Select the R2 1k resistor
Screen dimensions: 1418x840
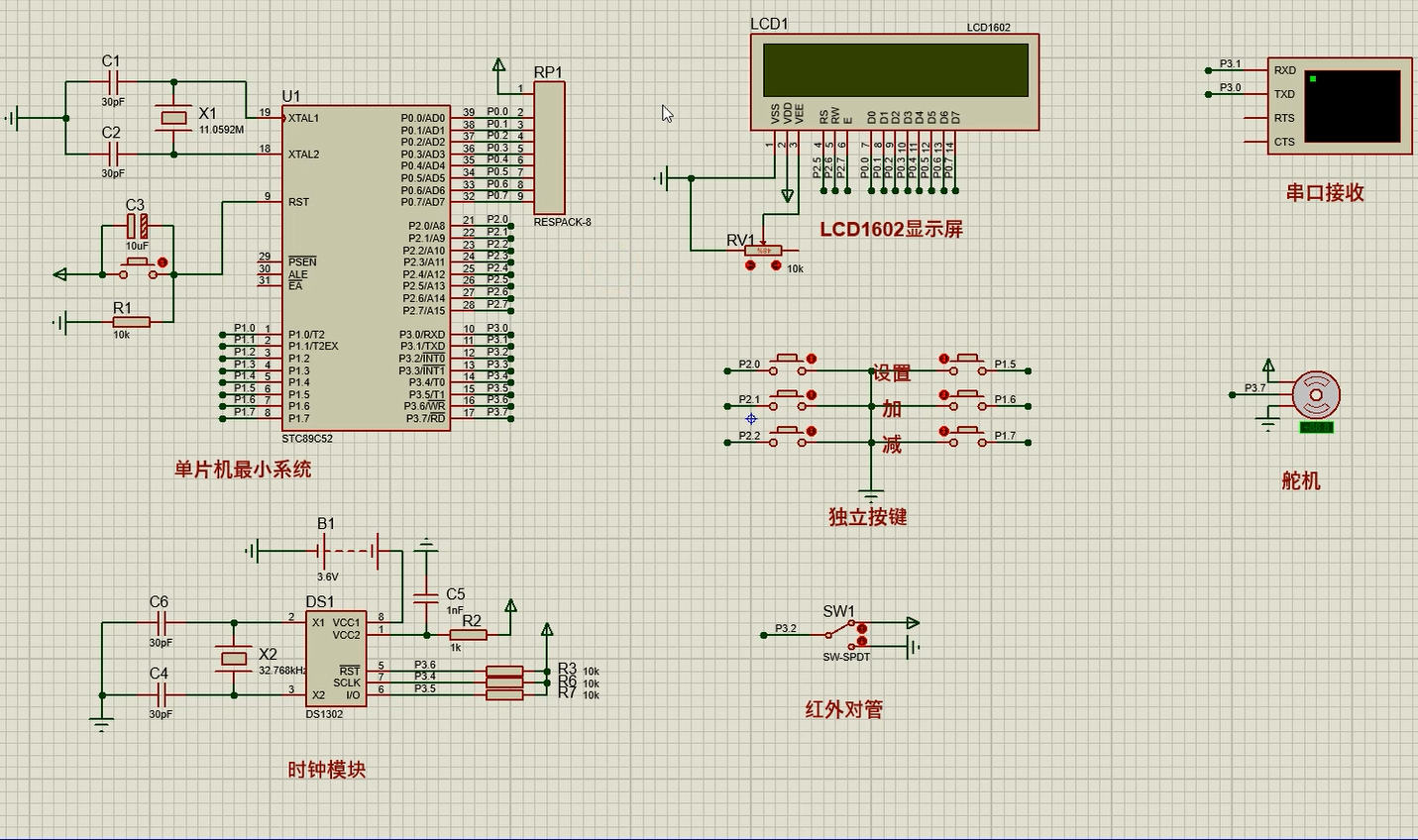[x=468, y=635]
